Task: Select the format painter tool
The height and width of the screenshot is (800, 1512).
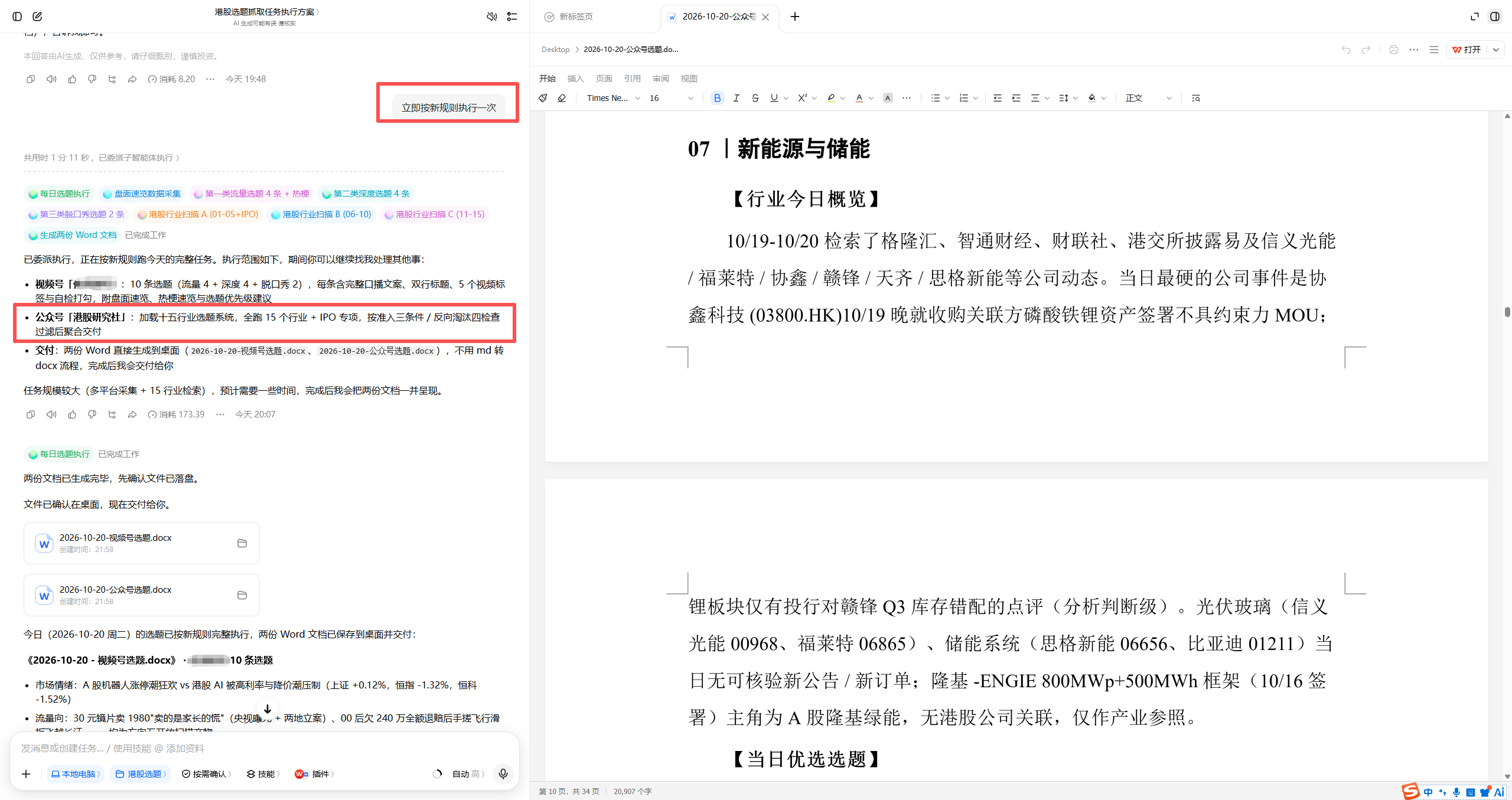Action: [x=543, y=98]
